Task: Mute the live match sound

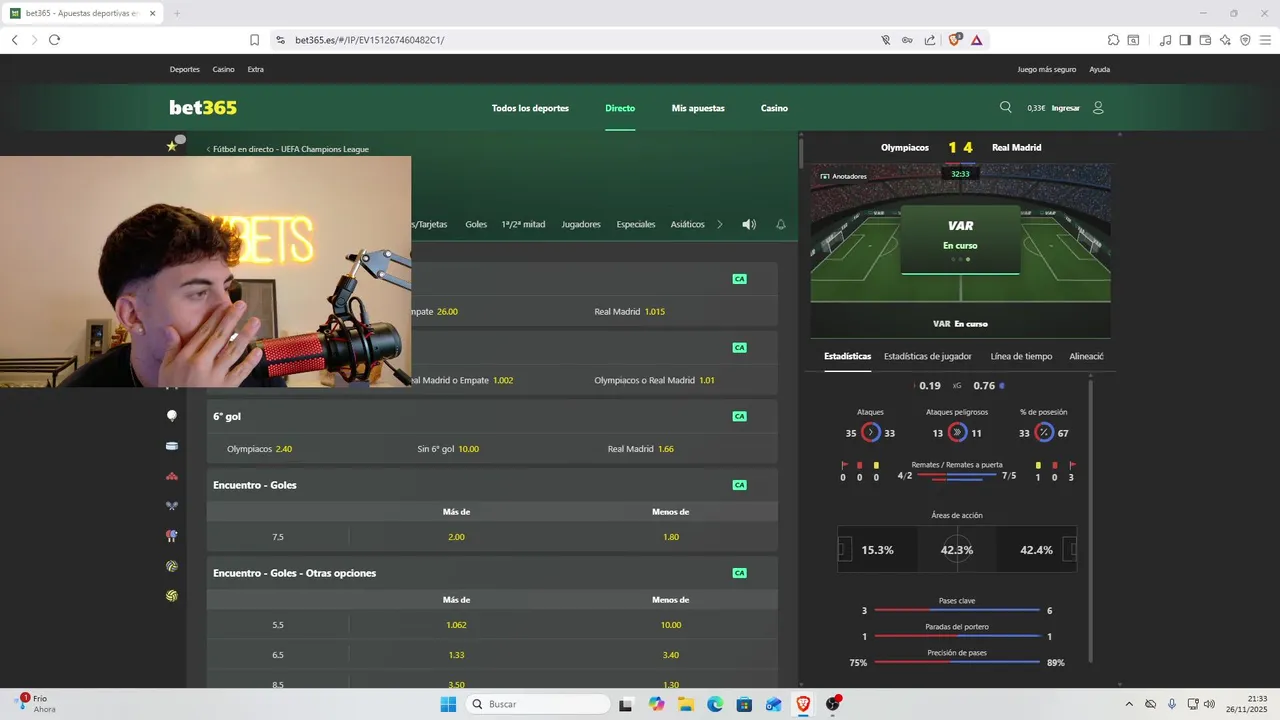Action: click(x=749, y=224)
